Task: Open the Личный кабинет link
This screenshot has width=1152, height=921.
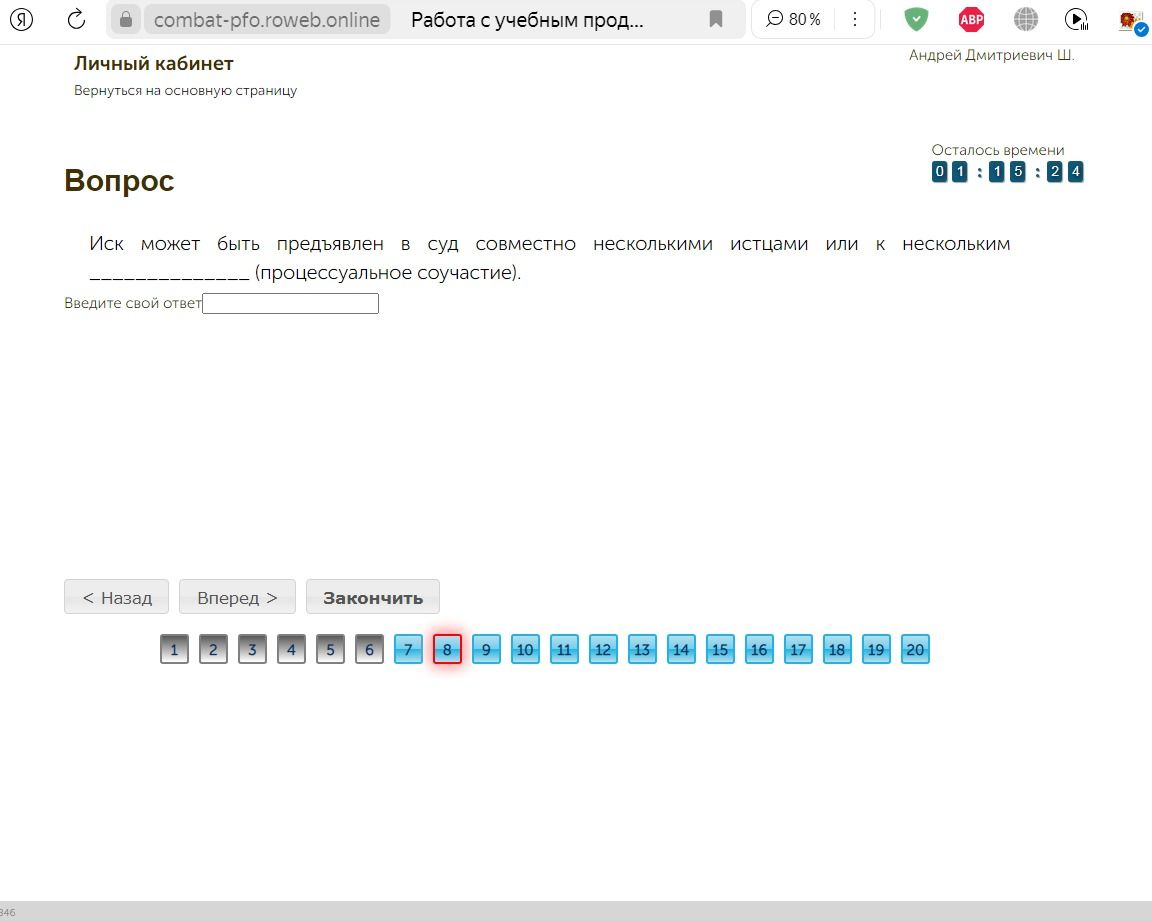Action: click(x=154, y=63)
